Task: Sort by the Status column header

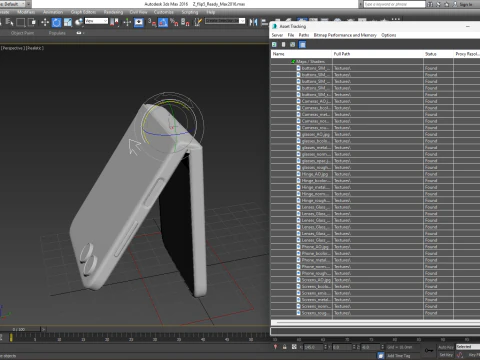Action: pos(438,54)
